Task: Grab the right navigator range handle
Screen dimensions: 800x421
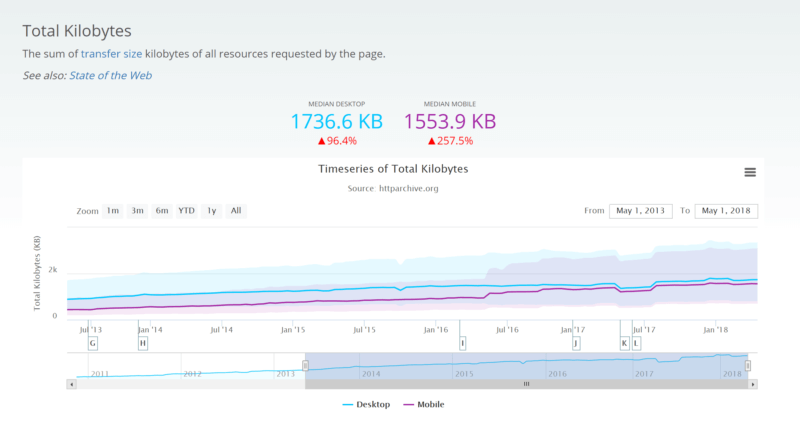Action: (747, 366)
